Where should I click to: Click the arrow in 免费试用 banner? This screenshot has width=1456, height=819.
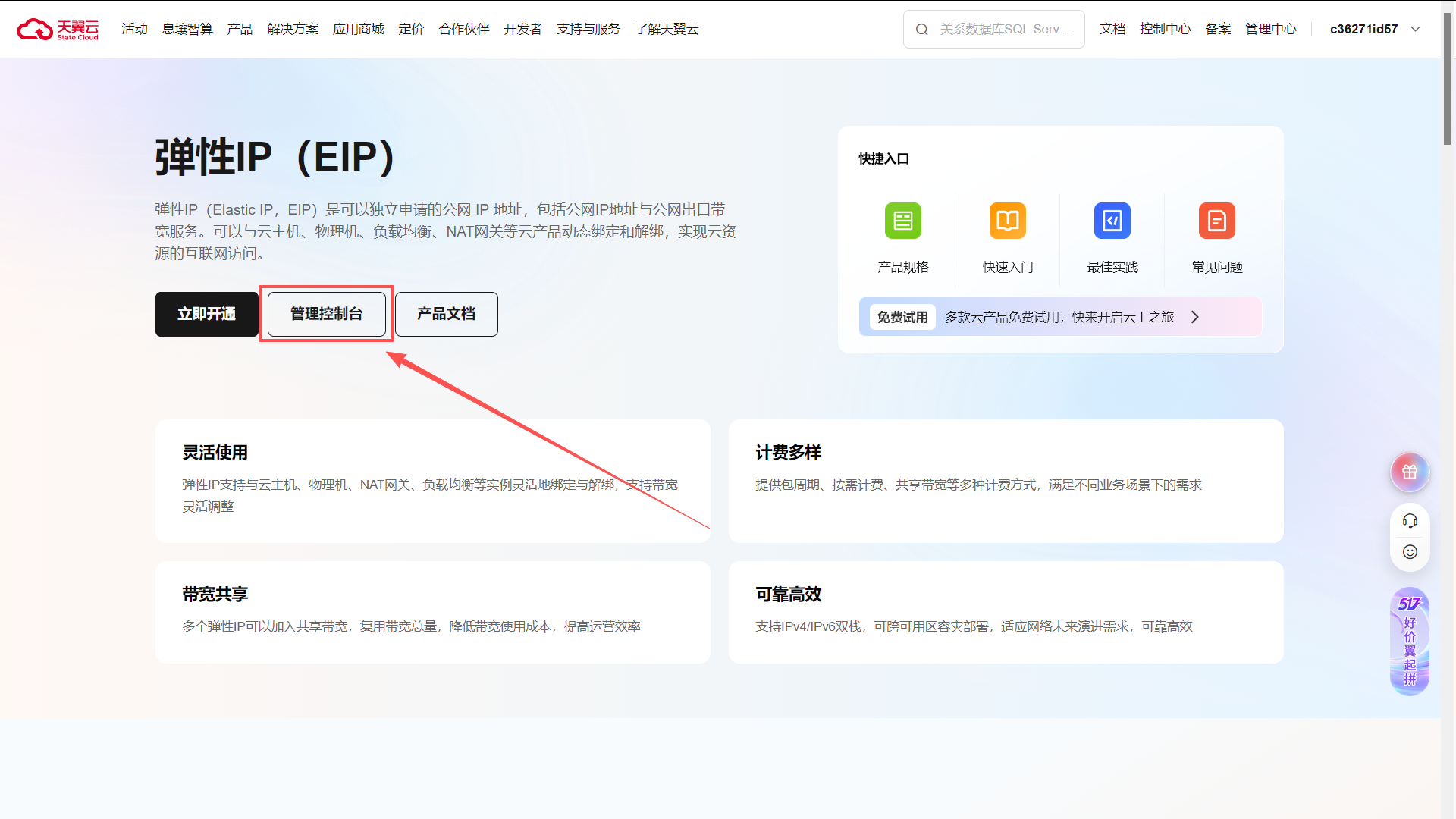pyautogui.click(x=1195, y=317)
